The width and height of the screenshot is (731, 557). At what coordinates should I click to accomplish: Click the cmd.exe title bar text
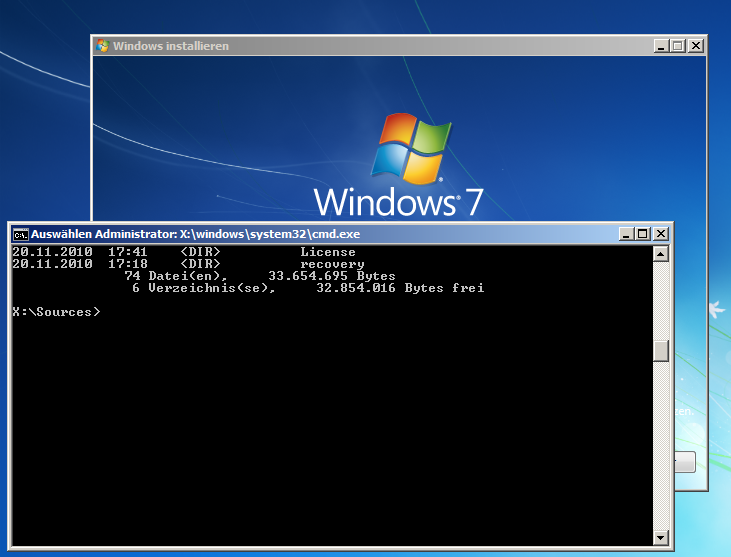tap(195, 234)
